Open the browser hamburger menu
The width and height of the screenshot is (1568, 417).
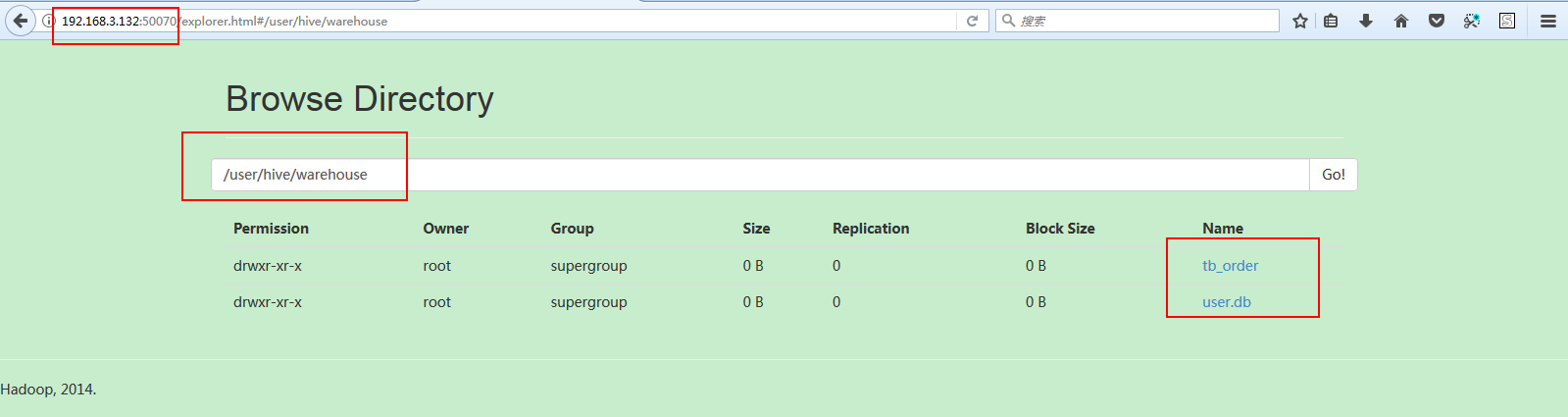(1548, 21)
